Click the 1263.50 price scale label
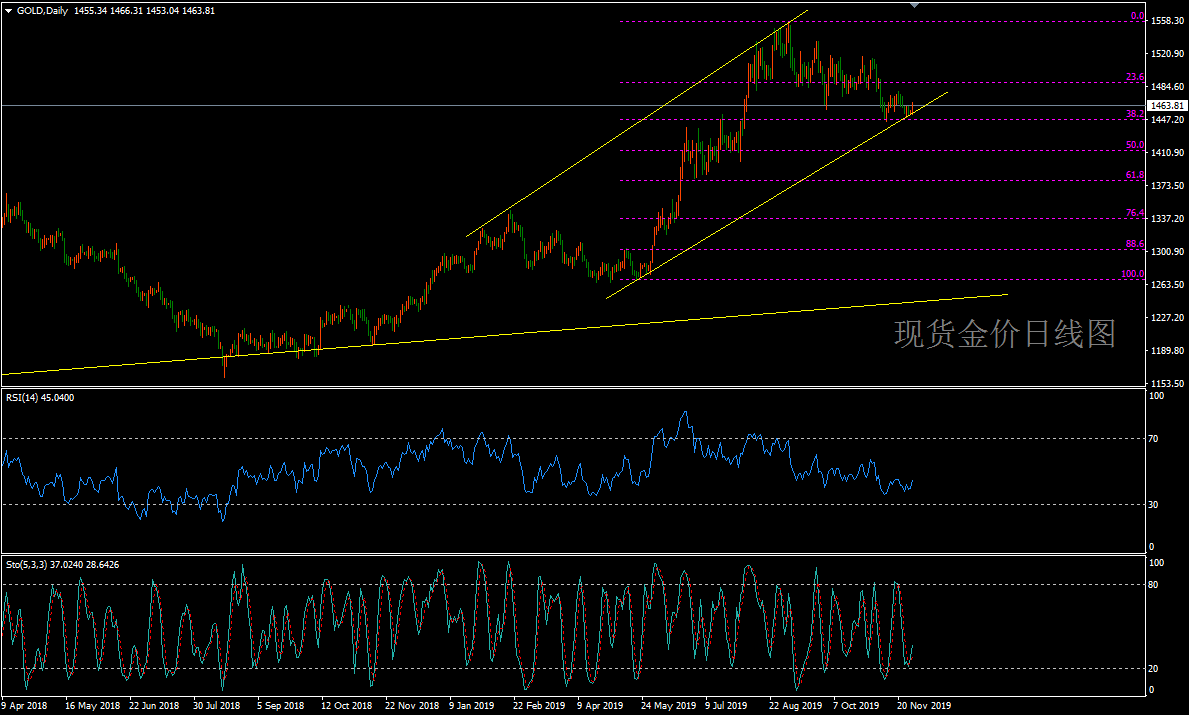 click(1167, 285)
